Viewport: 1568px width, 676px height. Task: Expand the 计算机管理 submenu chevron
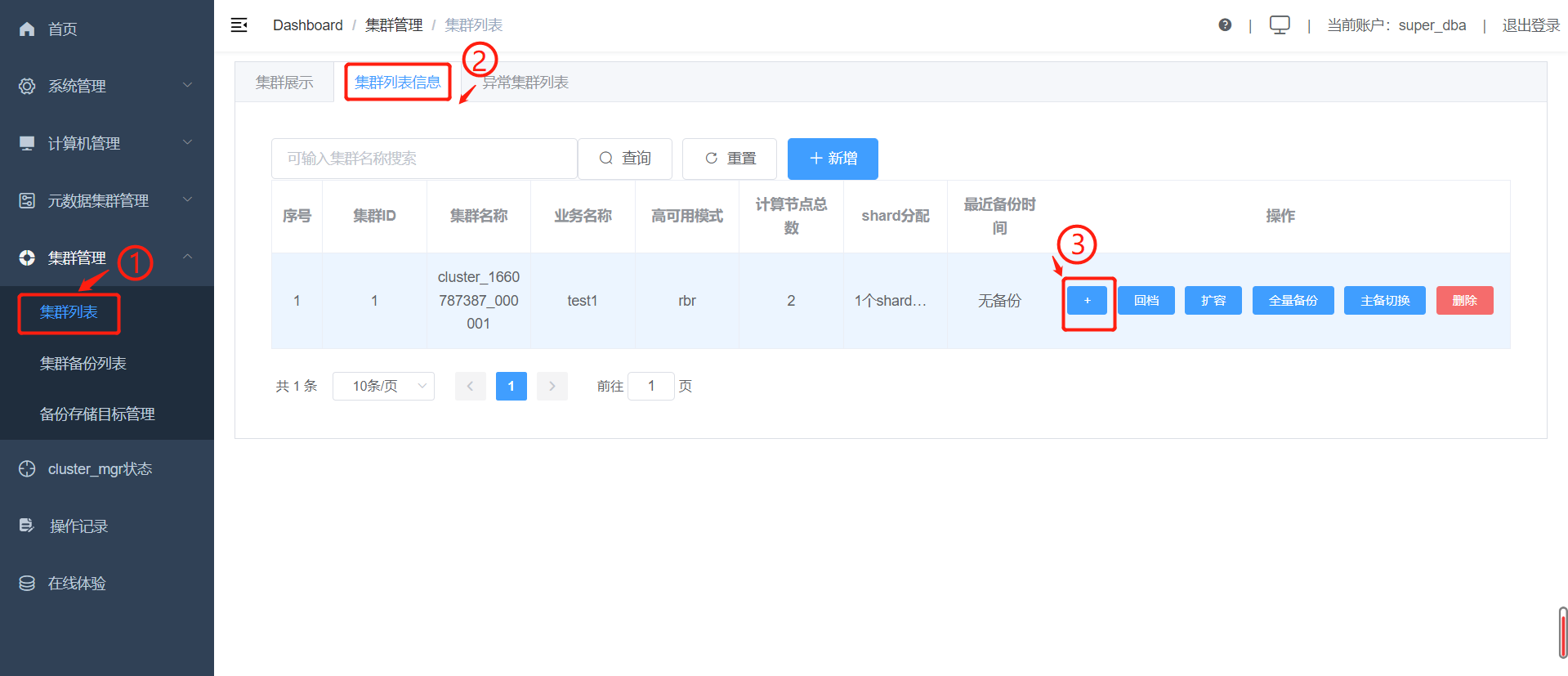click(187, 142)
